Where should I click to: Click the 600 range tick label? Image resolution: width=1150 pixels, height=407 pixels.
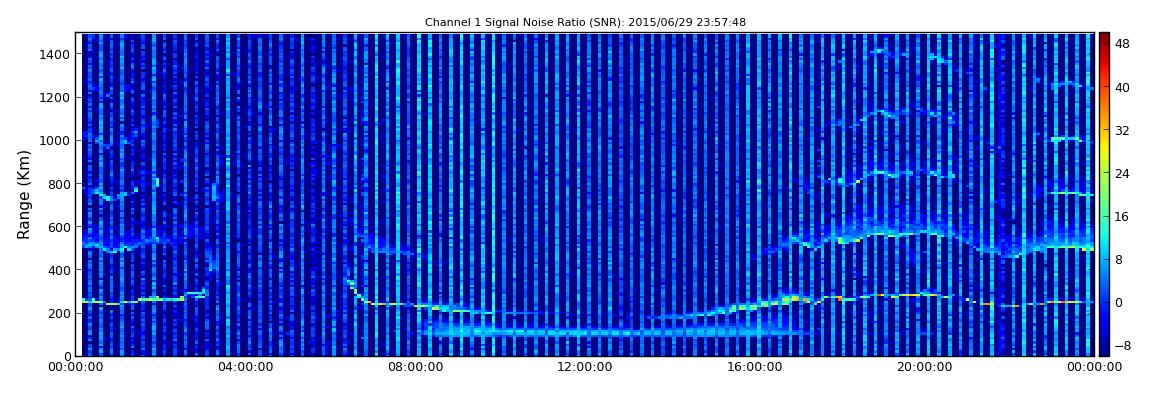(59, 227)
